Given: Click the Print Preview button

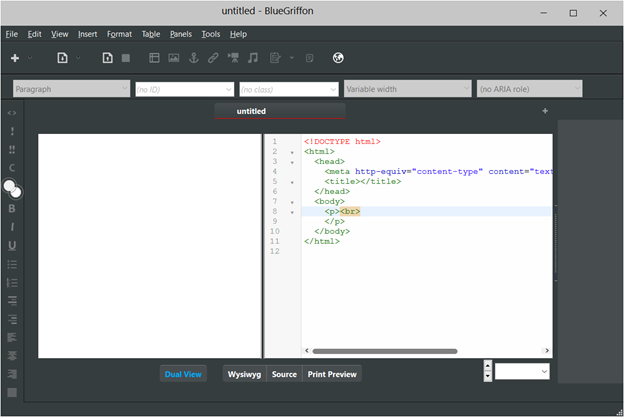Looking at the screenshot, I should (332, 374).
